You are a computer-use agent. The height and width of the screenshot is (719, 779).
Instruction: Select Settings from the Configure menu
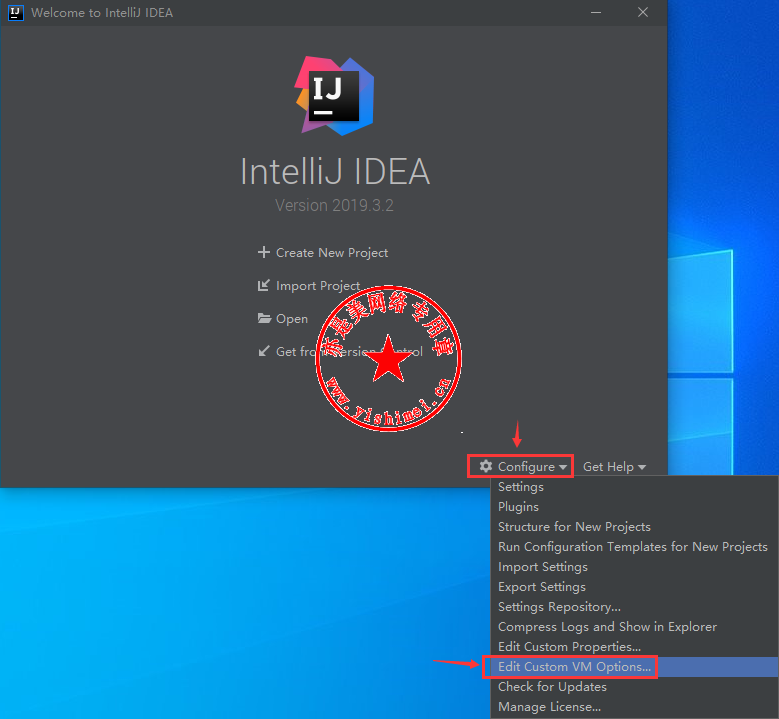coord(634,487)
